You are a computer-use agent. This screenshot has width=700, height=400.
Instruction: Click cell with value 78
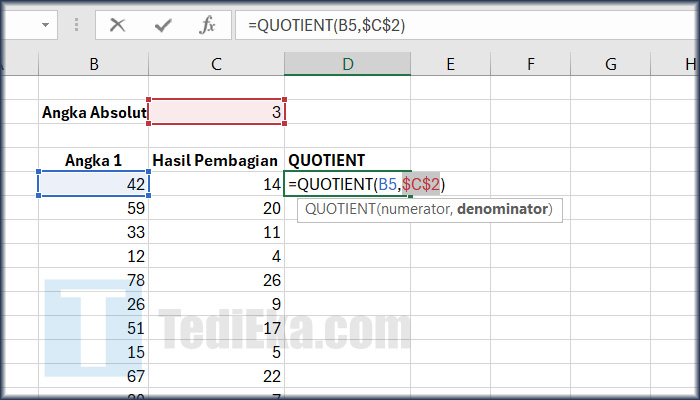coord(93,280)
